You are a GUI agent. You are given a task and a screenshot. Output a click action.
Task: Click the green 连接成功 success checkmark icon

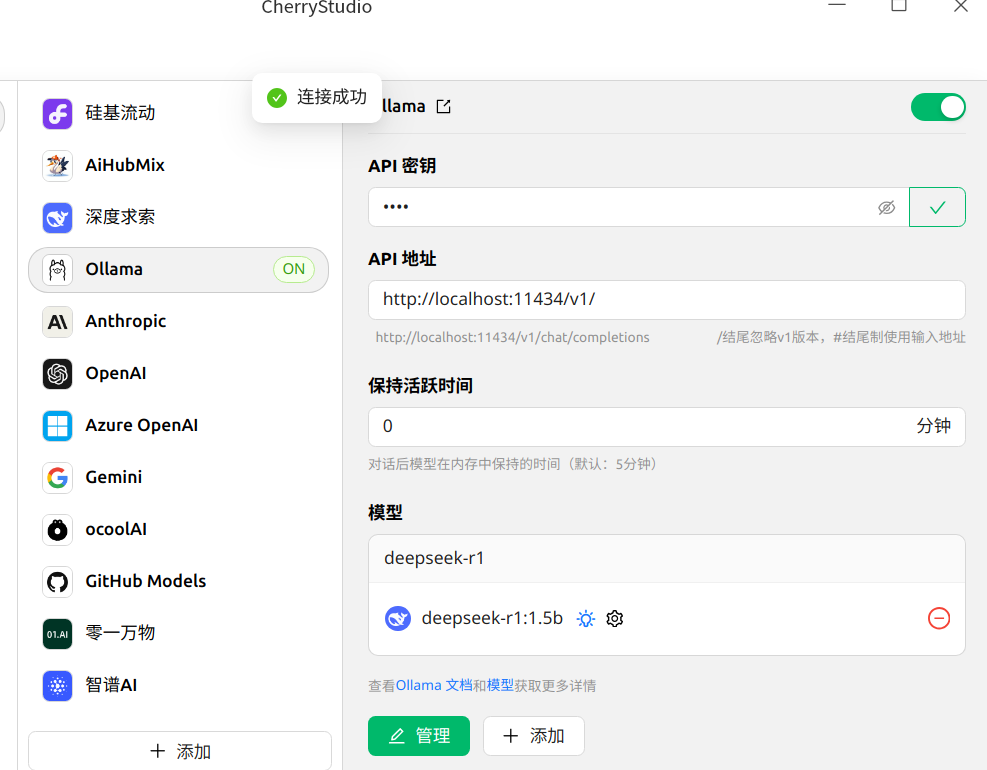point(277,98)
